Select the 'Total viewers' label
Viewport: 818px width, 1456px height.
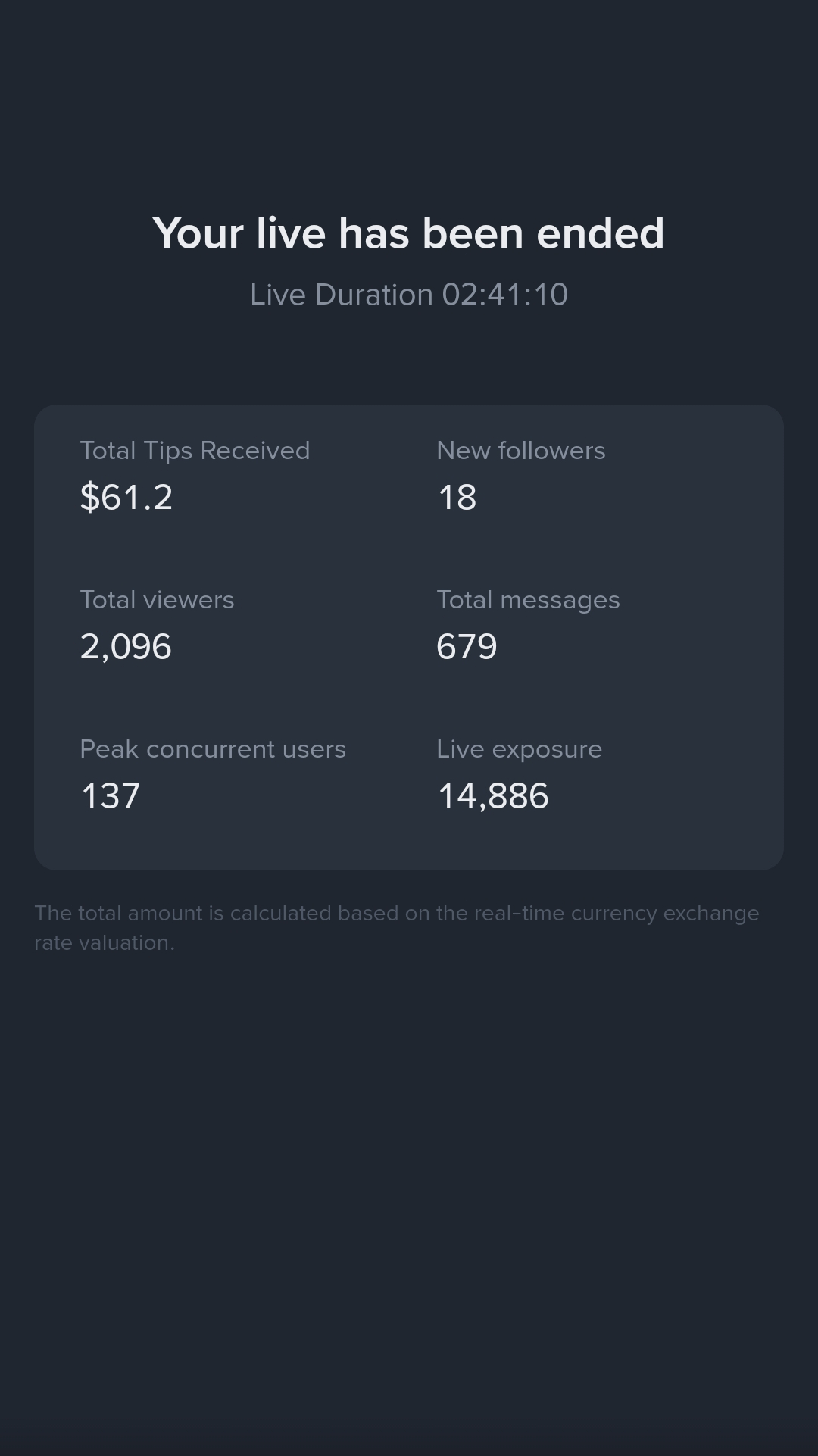point(157,600)
